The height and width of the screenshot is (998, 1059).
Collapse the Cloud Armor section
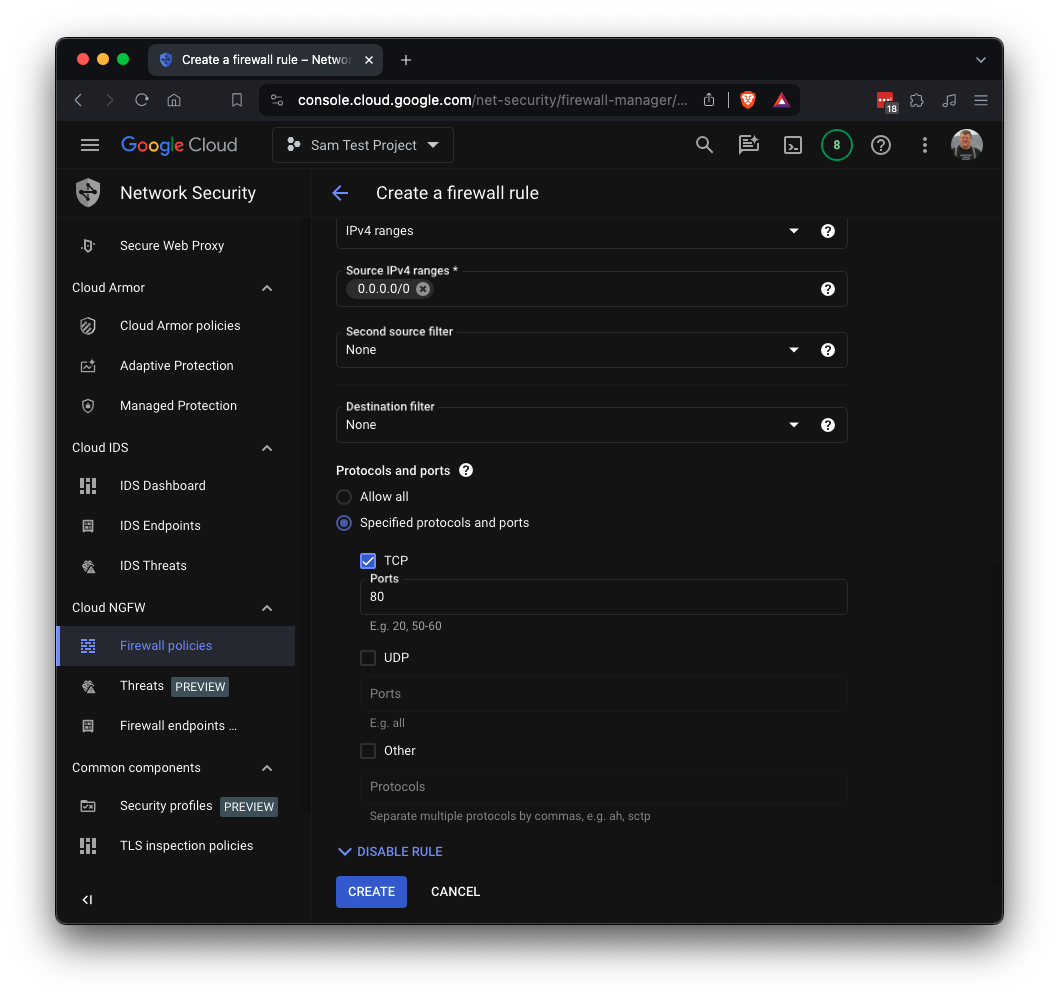[267, 288]
